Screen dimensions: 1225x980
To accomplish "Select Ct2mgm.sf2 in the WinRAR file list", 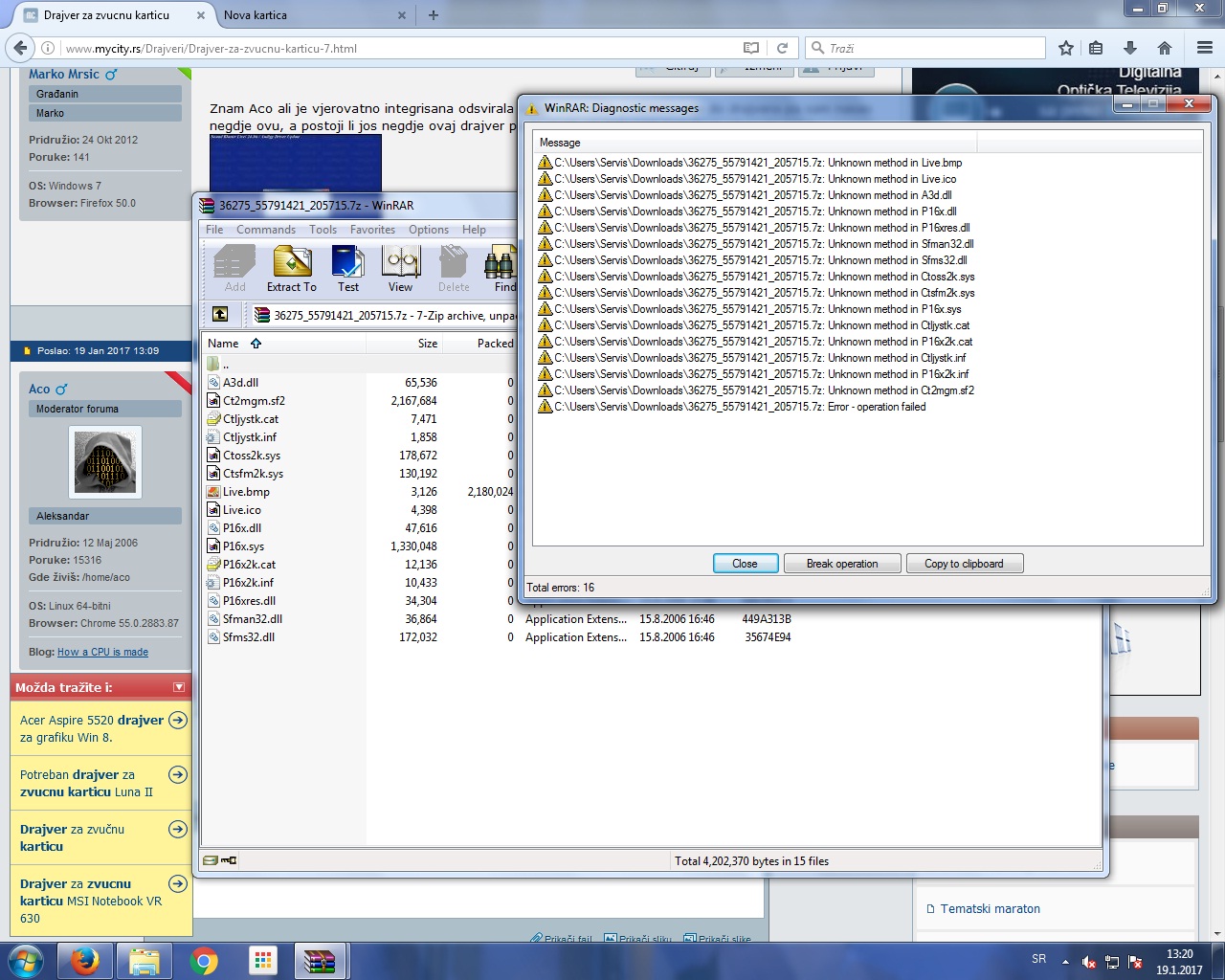I will pyautogui.click(x=254, y=401).
